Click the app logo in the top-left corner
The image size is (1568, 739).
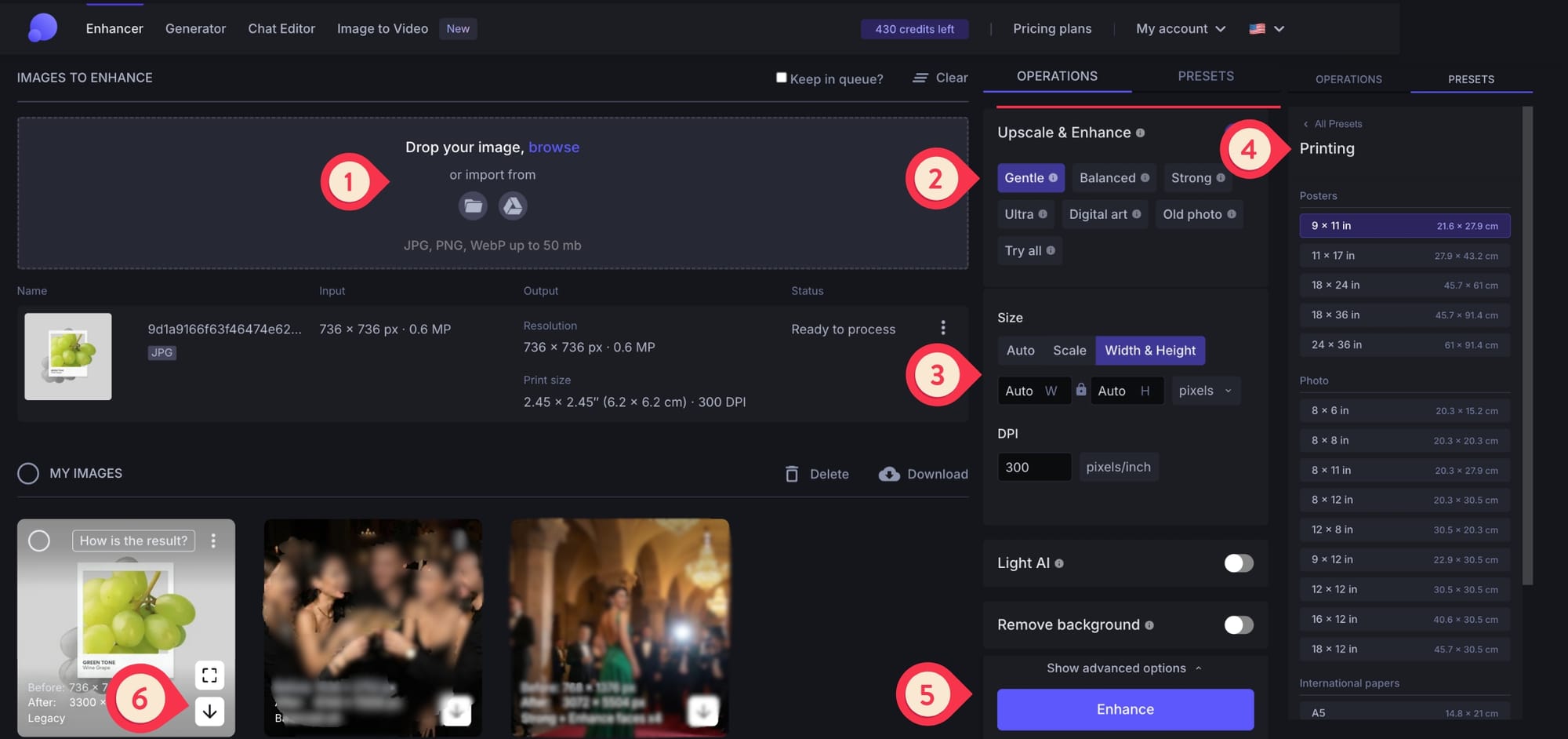coord(42,27)
